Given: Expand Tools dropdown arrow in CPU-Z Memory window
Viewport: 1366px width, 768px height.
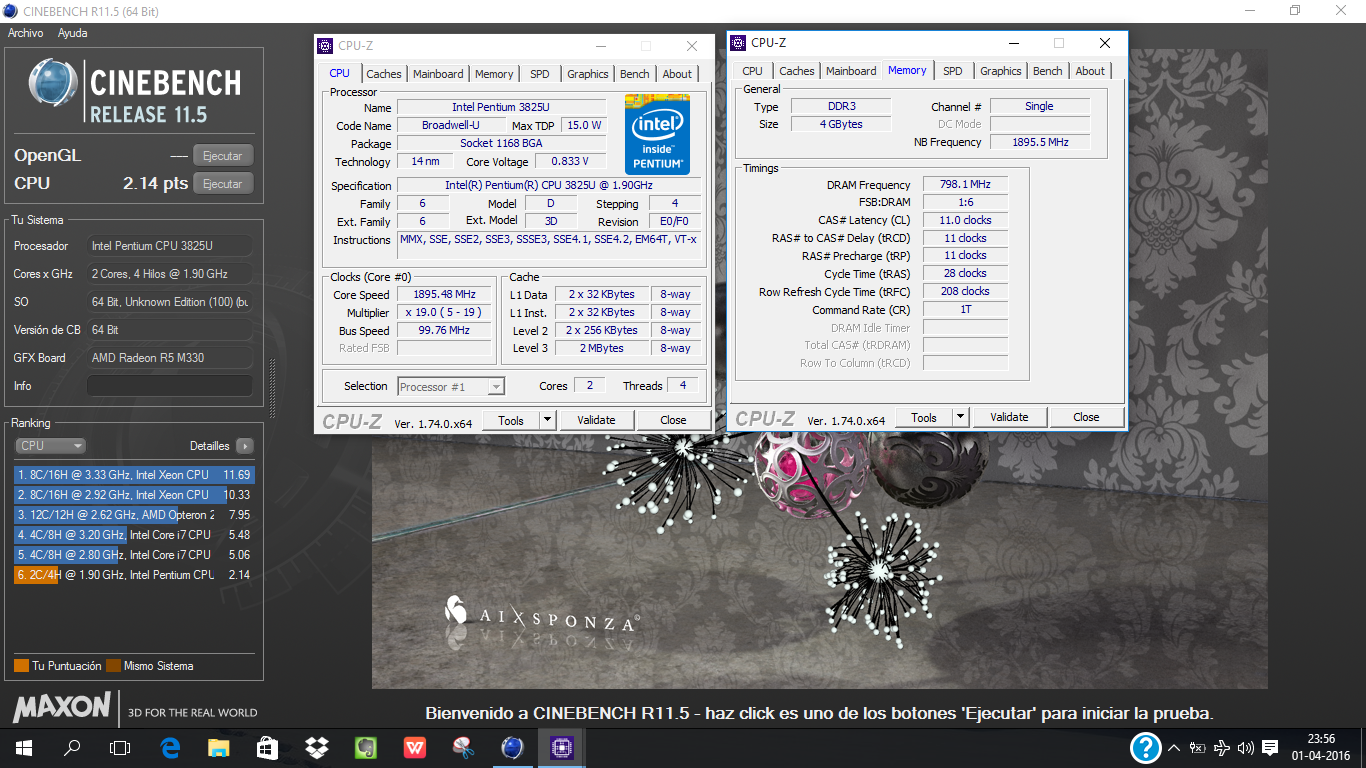Looking at the screenshot, I should coord(960,417).
